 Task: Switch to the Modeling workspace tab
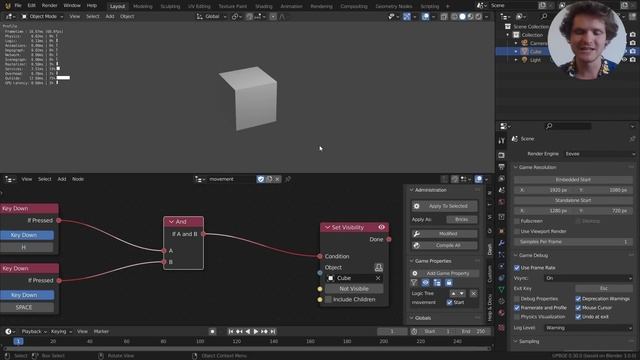coord(143,6)
